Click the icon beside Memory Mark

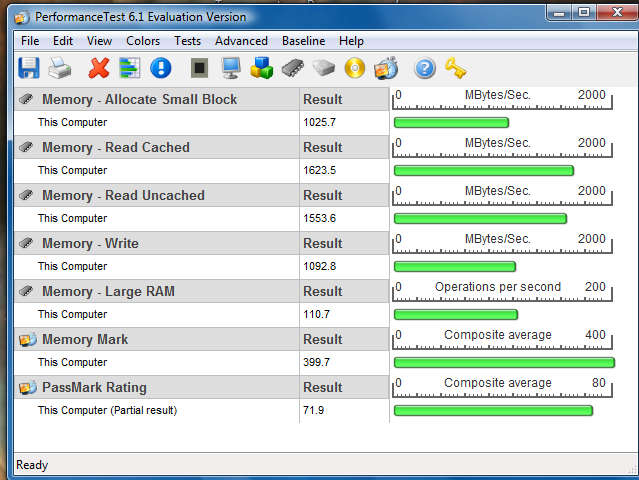coord(28,339)
